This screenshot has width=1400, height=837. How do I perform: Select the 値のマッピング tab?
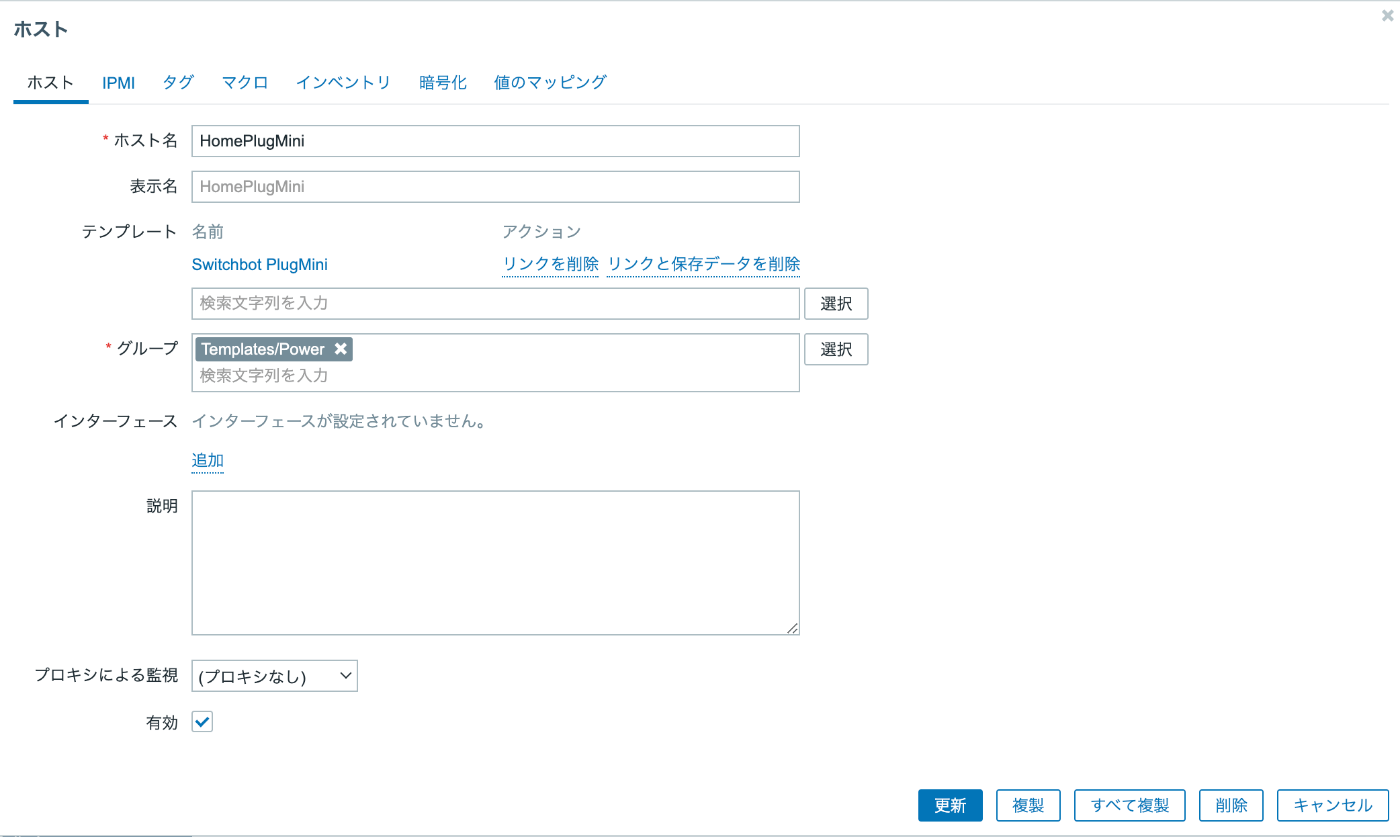tap(550, 83)
